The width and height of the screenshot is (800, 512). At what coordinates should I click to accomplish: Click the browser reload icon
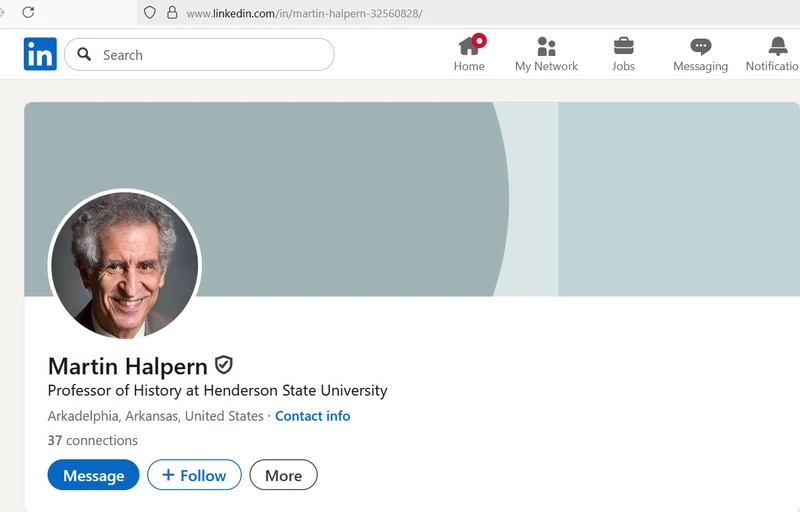[x=28, y=13]
